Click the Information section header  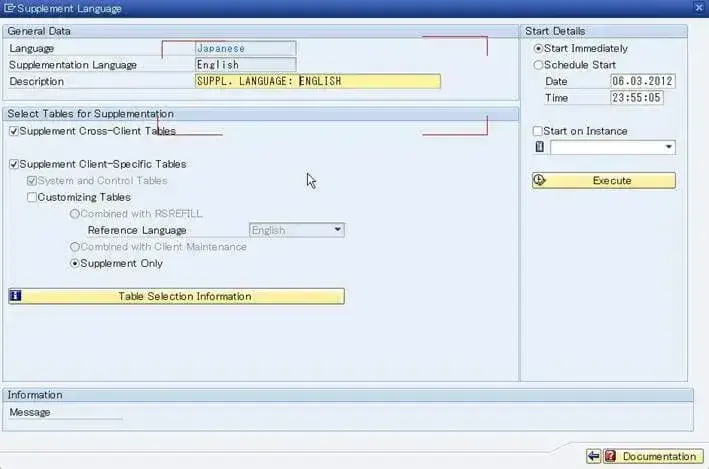[35, 395]
